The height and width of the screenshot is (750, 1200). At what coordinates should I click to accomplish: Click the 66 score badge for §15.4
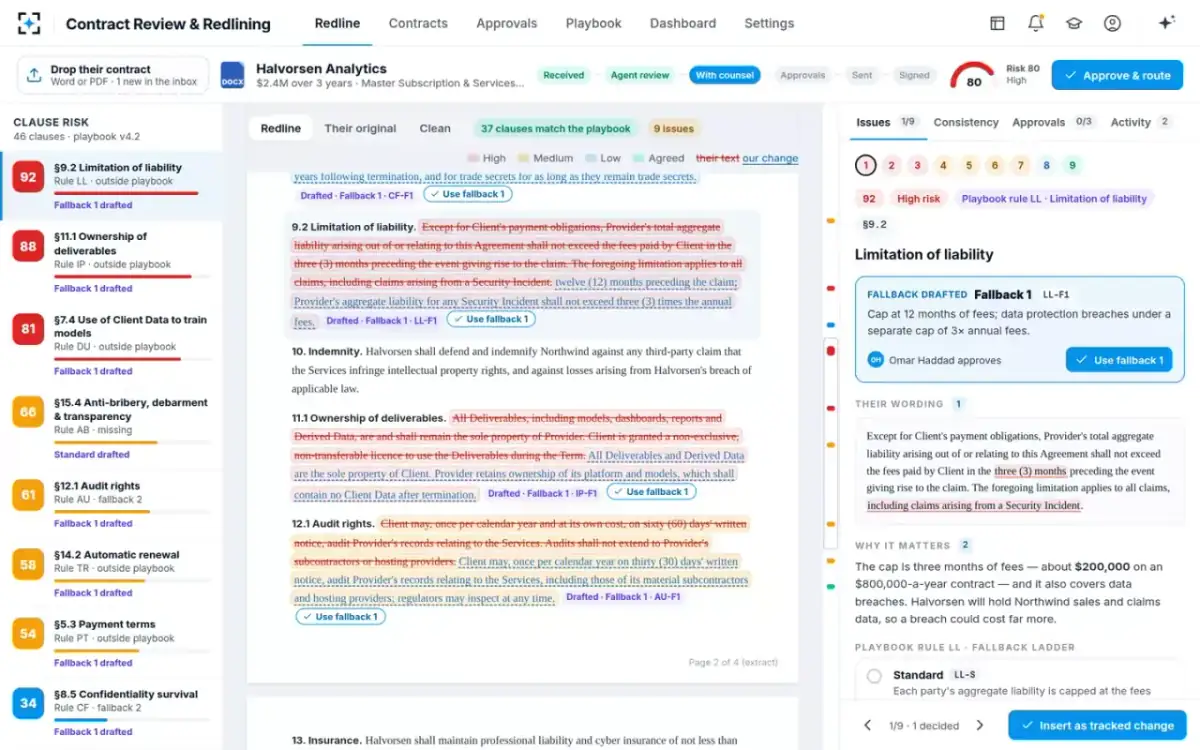(28, 412)
